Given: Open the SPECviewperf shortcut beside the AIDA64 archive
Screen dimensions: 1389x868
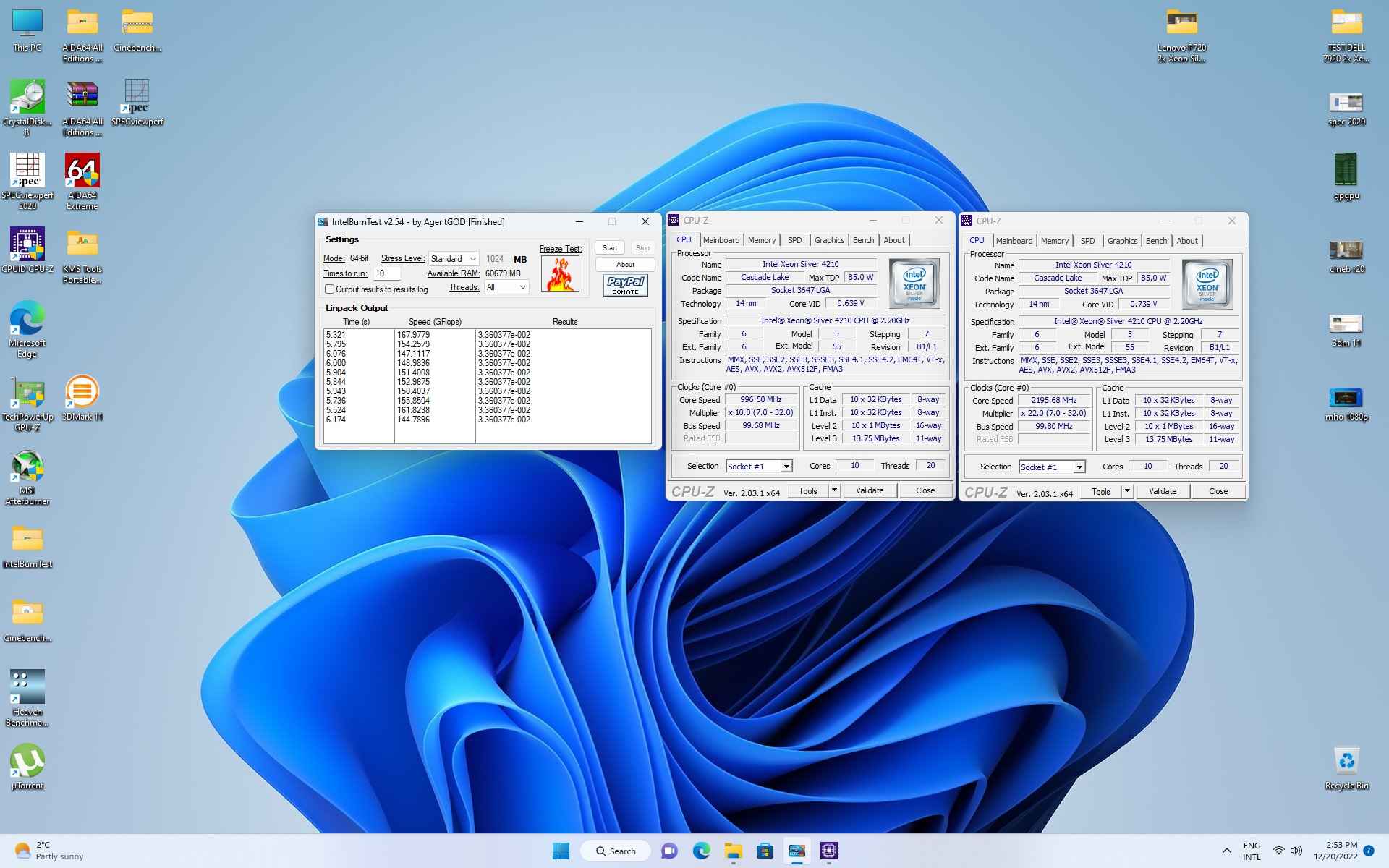Looking at the screenshot, I should click(137, 103).
